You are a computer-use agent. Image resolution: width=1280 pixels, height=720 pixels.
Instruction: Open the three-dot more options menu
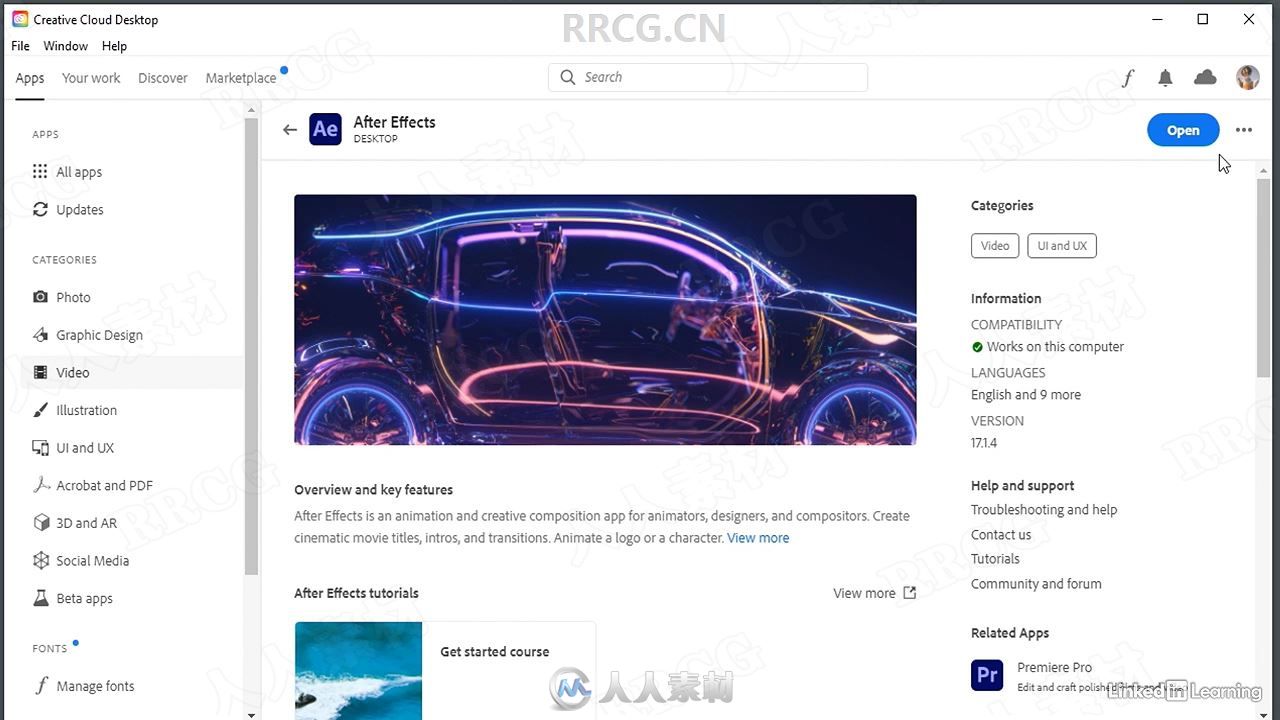tap(1244, 130)
